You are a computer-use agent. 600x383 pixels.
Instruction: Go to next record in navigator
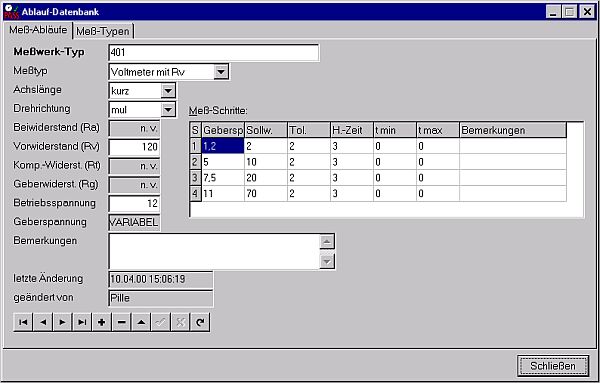pos(63,323)
